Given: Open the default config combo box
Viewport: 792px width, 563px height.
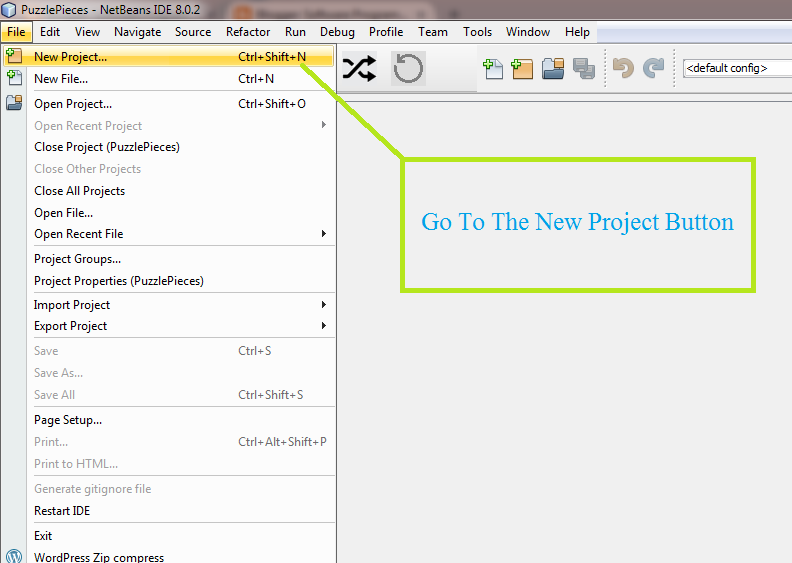Looking at the screenshot, I should point(737,68).
